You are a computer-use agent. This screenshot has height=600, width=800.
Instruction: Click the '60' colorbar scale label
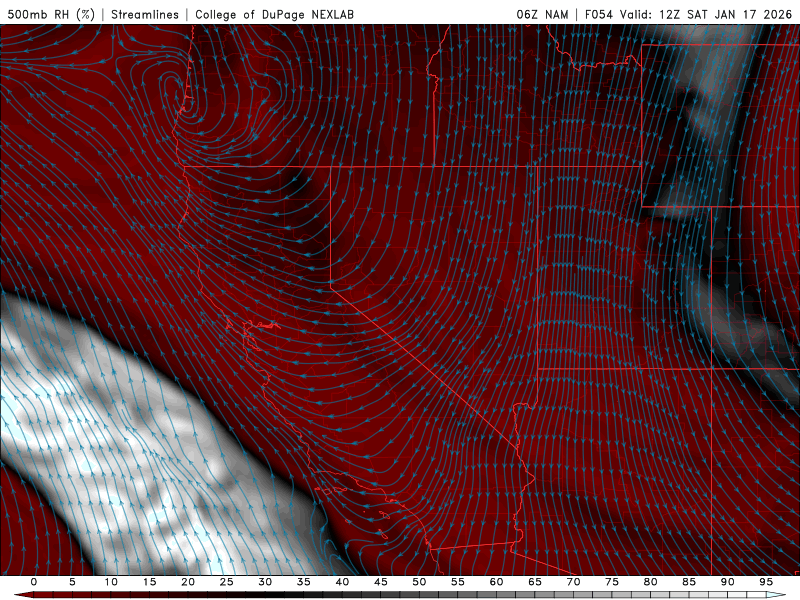point(496,582)
